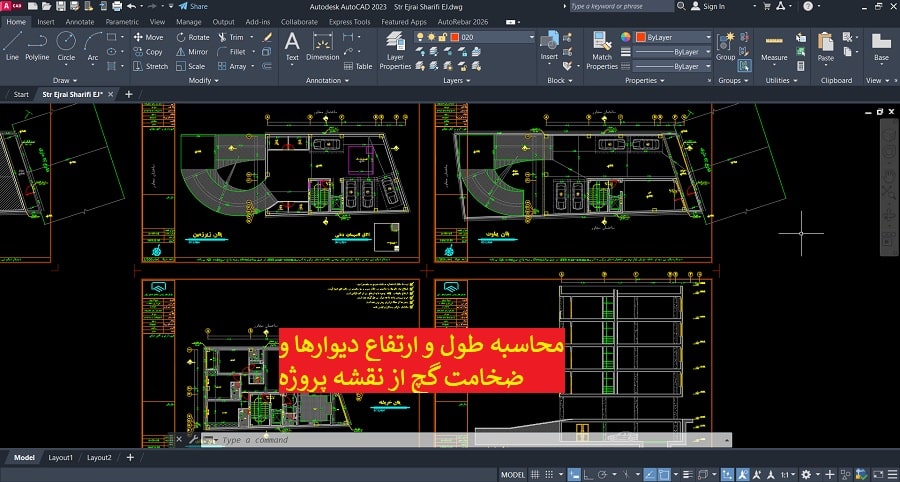Open the Annotate ribbon tab
This screenshot has height=482, width=900.
tap(80, 22)
